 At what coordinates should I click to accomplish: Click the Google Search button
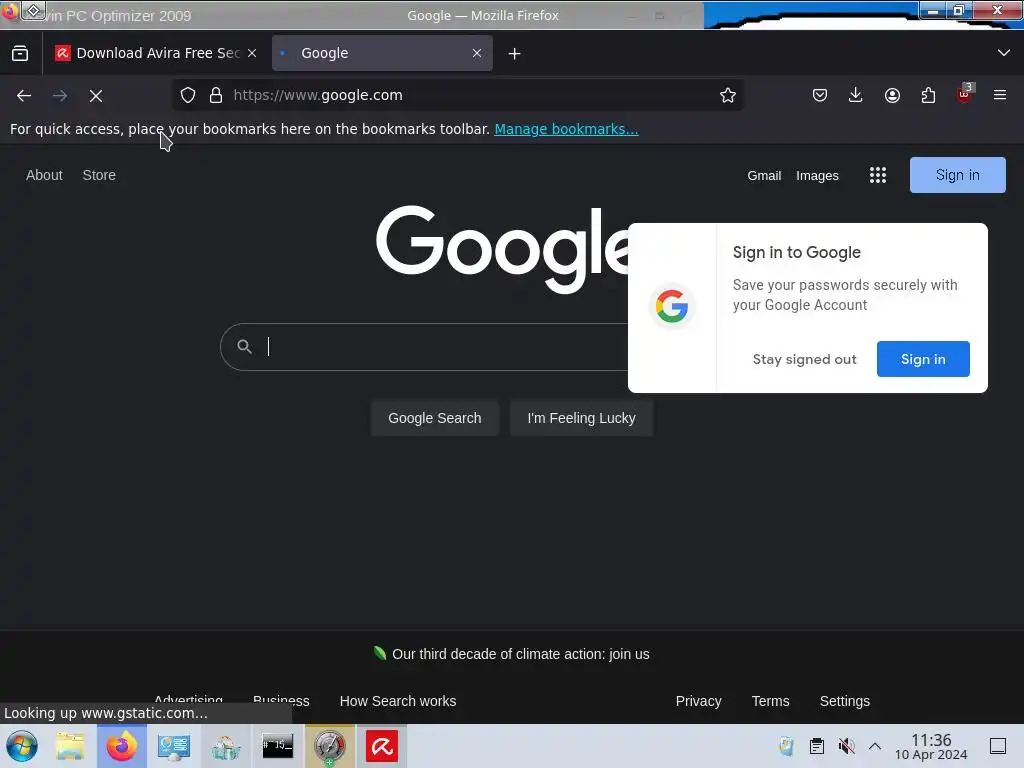pos(434,418)
